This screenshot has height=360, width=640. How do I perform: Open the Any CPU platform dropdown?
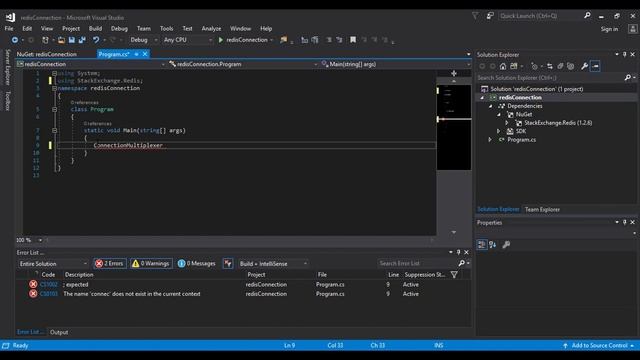point(188,40)
